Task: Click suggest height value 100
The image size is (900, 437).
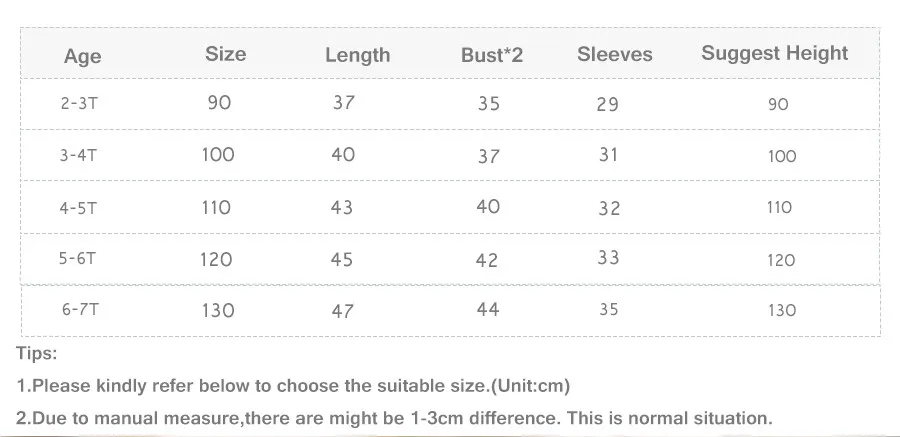Action: 782,156
